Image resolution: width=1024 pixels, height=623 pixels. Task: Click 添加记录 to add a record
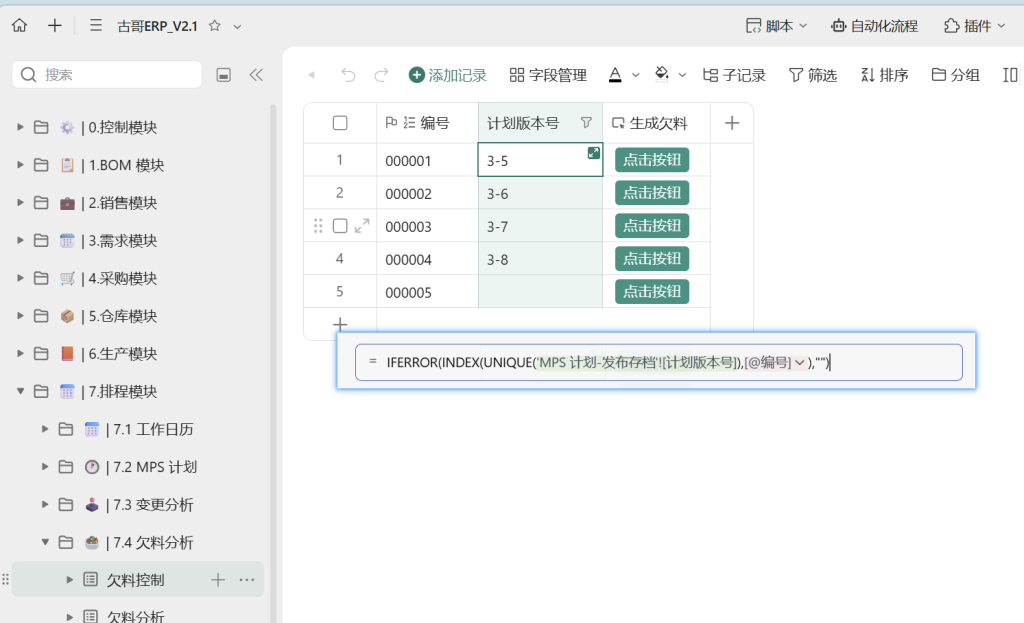coord(448,75)
